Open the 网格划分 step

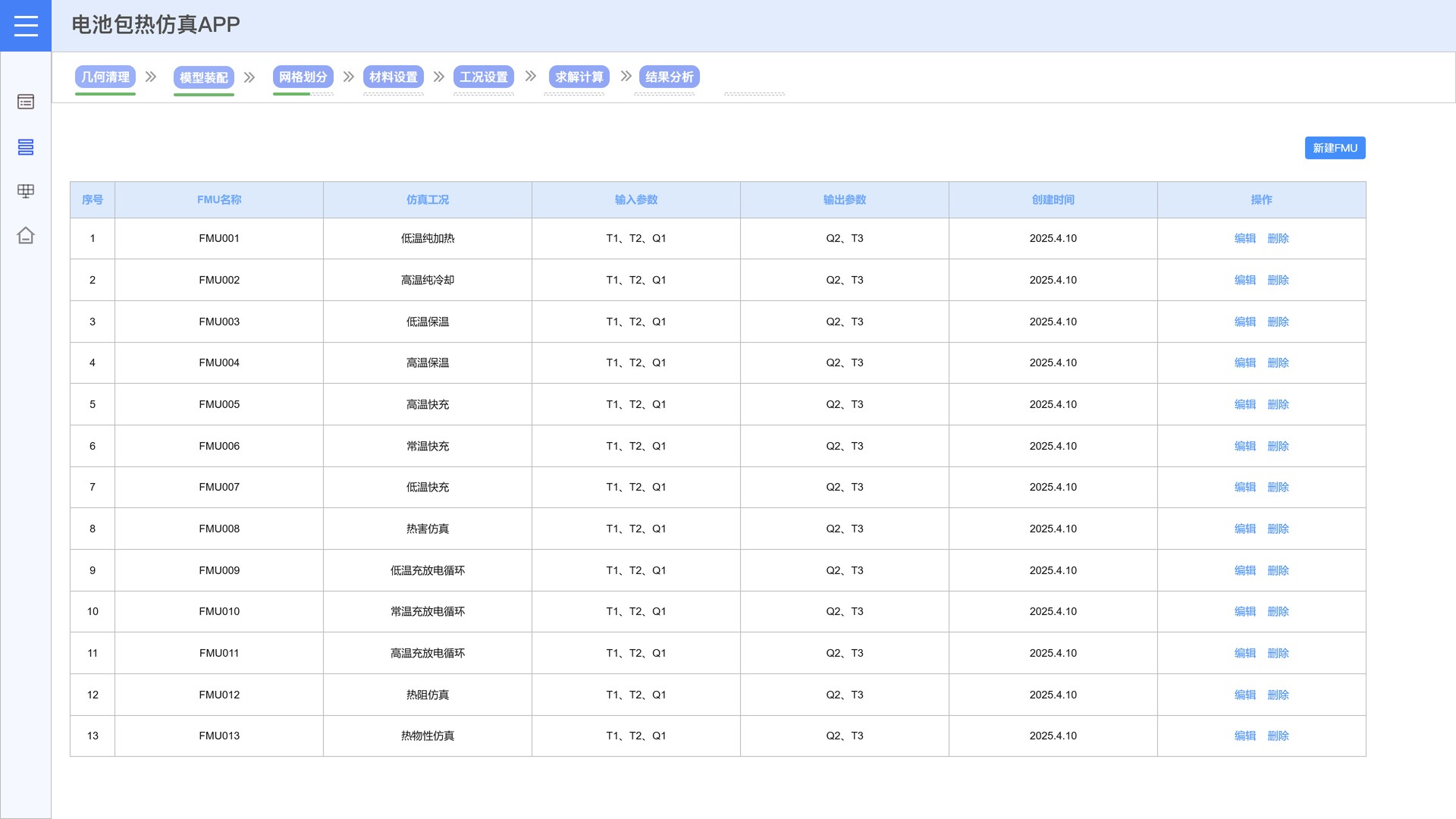303,77
